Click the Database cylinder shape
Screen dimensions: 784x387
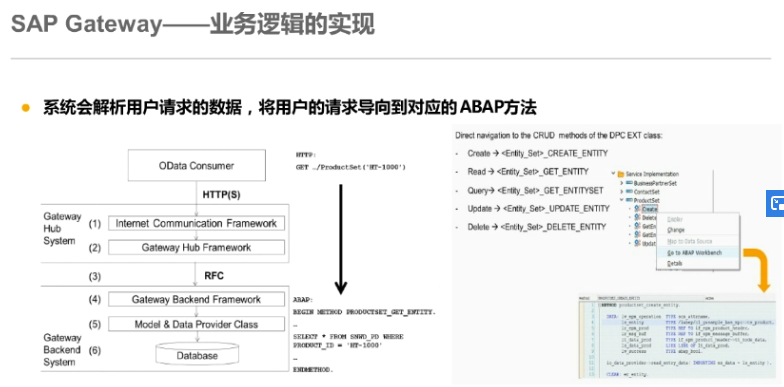pos(197,354)
